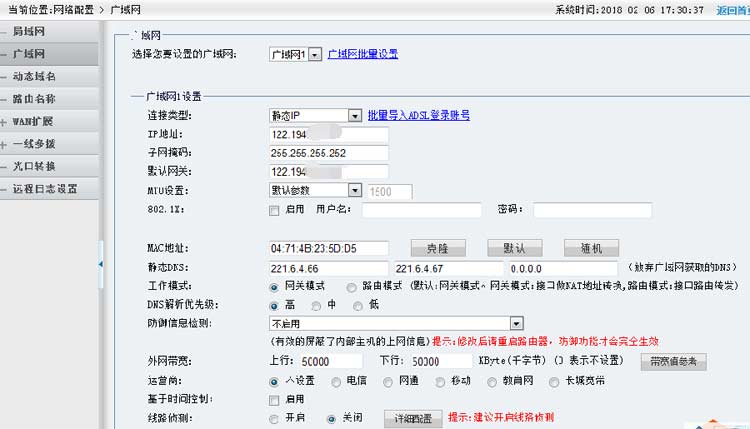Open the 防御信息检测 不启用 dropdown

(x=516, y=323)
